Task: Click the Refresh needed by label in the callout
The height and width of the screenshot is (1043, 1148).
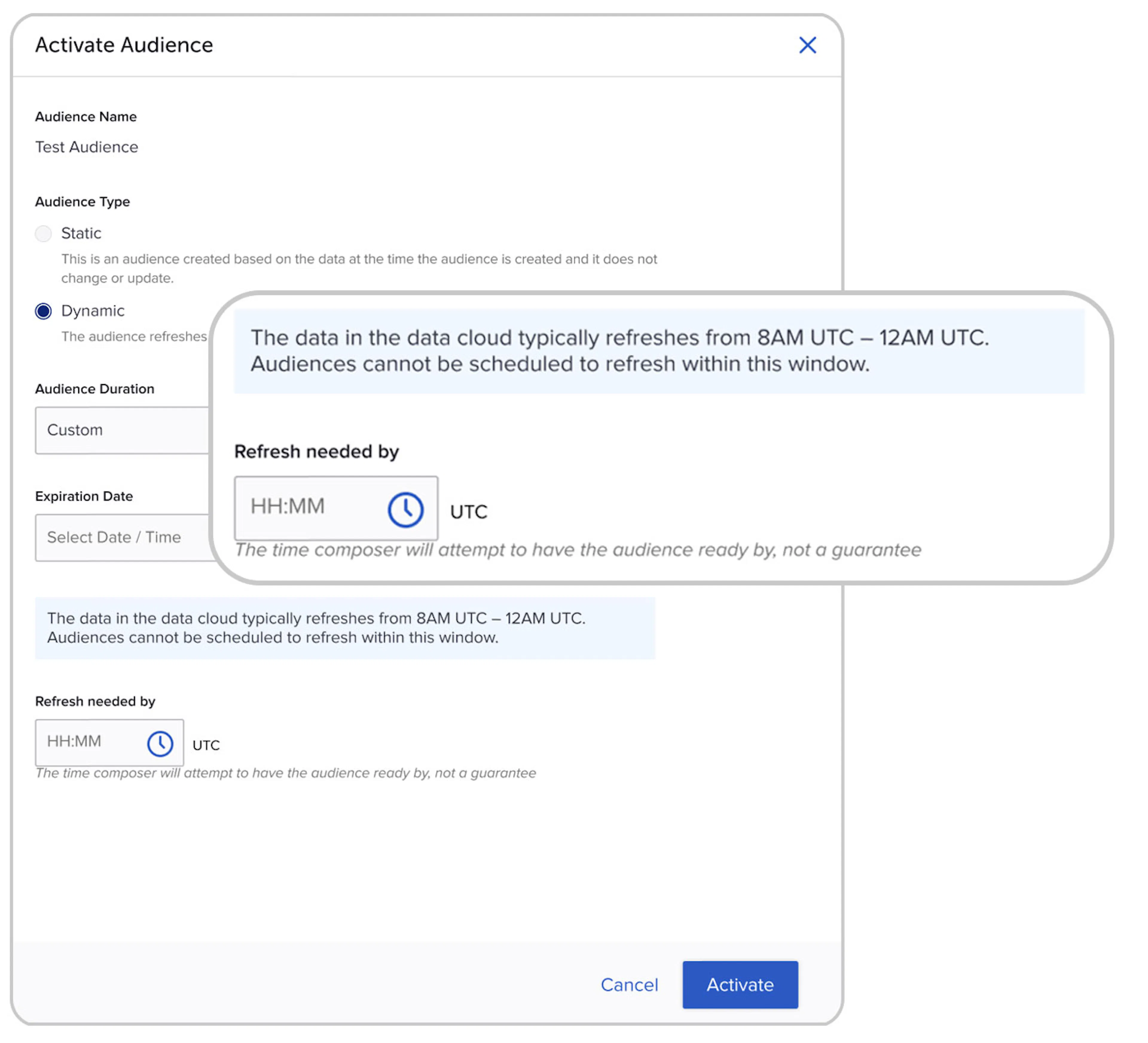Action: tap(317, 451)
